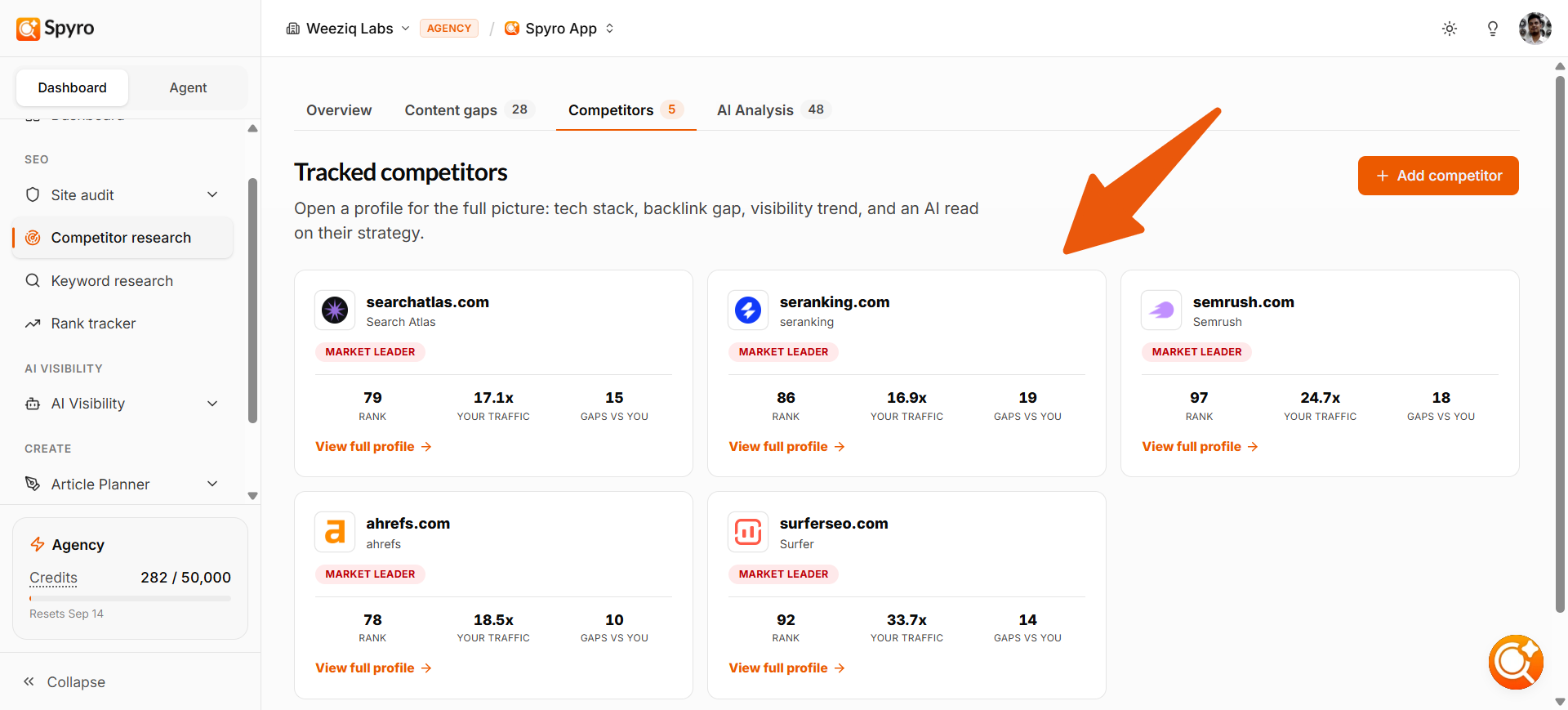Image resolution: width=1568 pixels, height=710 pixels.
Task: Click the credits usage progress bar
Action: [130, 599]
